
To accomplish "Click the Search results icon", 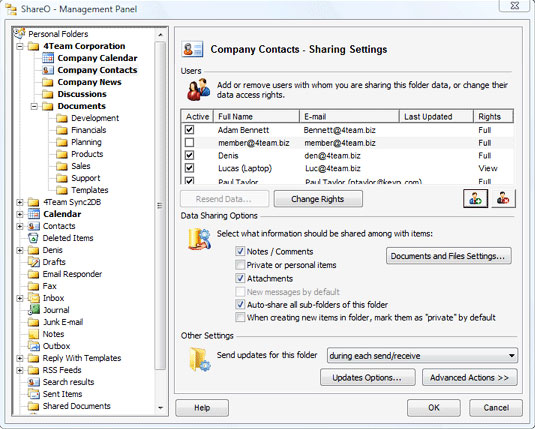I will (x=33, y=382).
